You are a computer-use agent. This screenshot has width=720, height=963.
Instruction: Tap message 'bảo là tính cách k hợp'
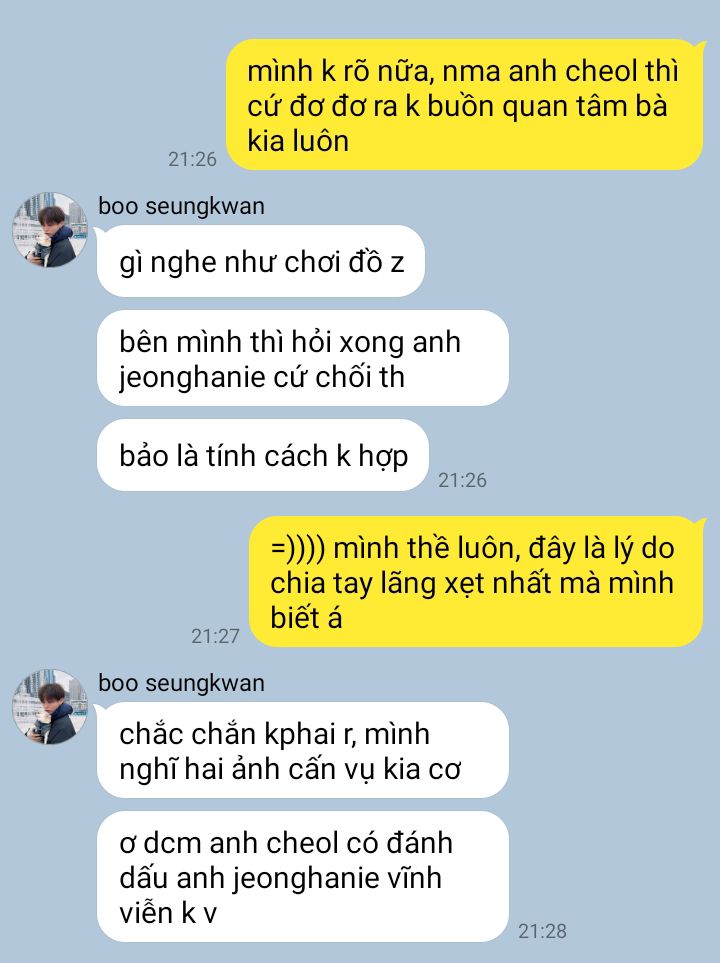263,455
